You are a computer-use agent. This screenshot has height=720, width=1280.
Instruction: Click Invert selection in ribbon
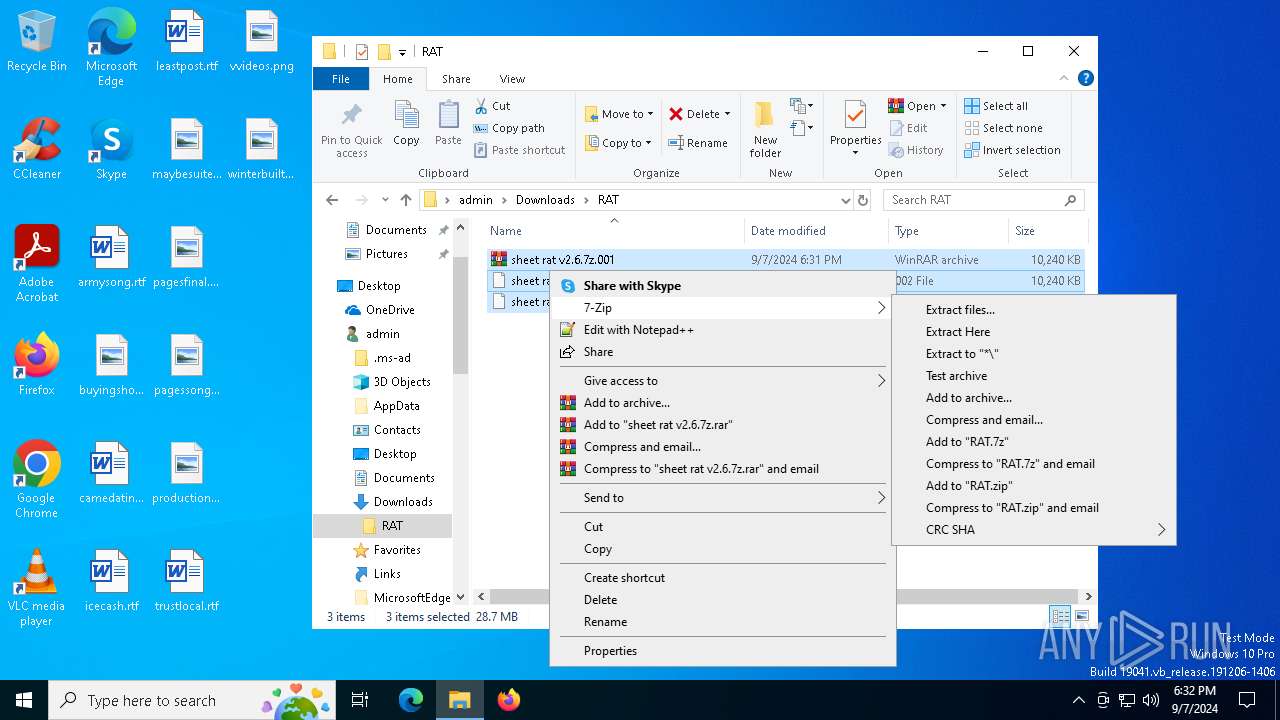pyautogui.click(x=1012, y=150)
